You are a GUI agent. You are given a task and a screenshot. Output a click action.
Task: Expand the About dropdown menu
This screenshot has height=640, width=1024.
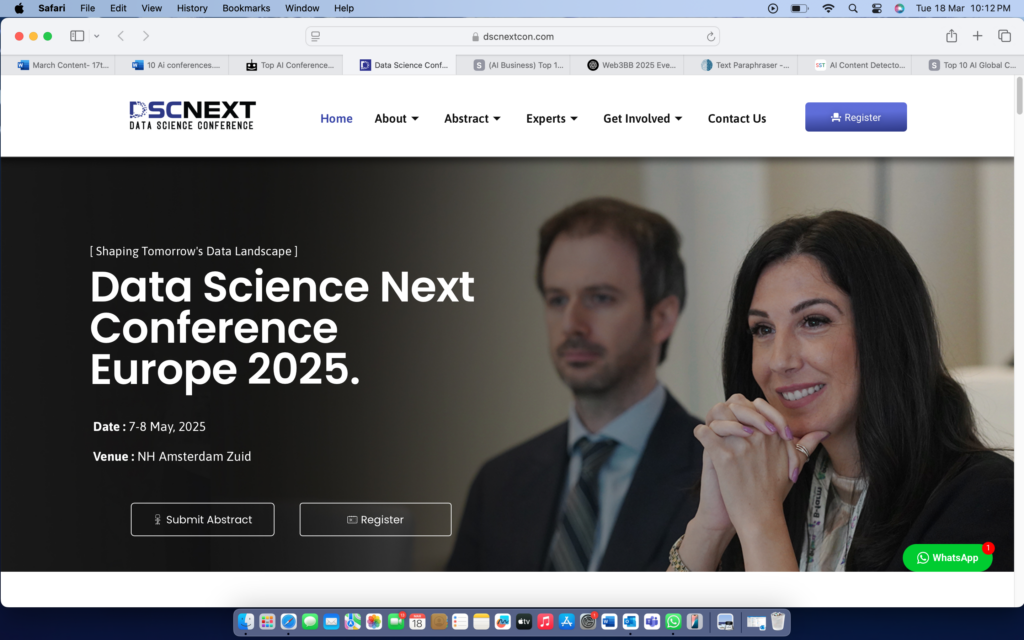396,118
